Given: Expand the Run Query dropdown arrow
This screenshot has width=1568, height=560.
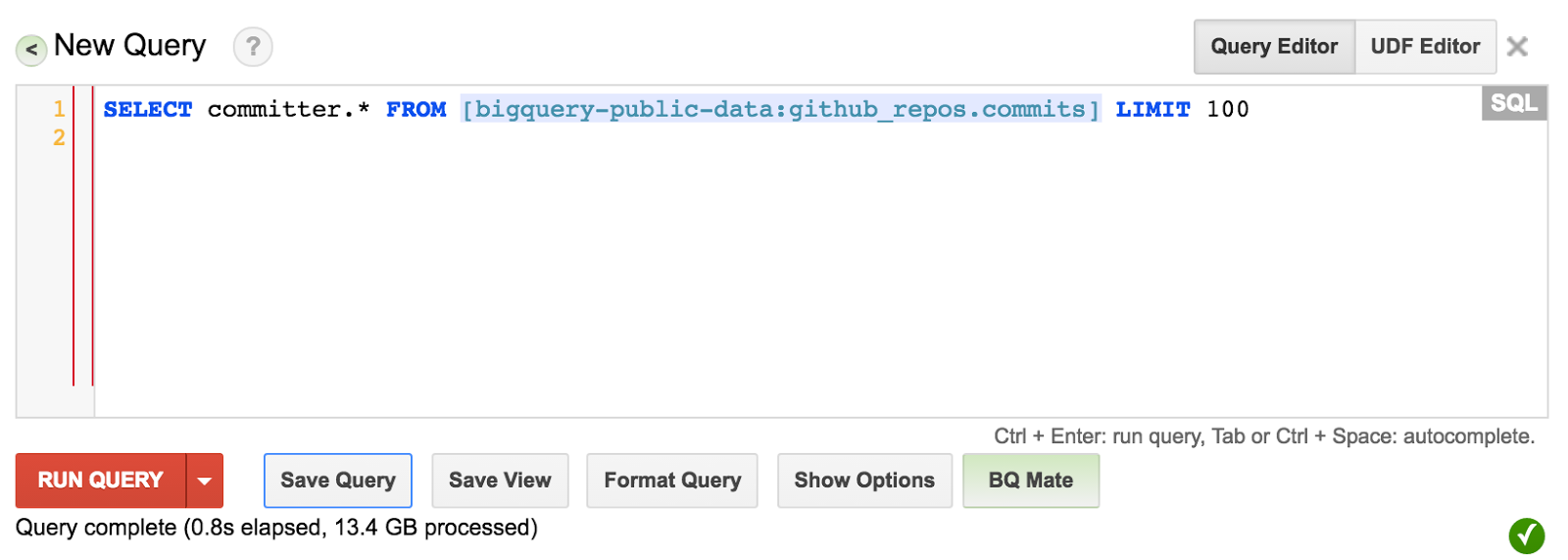Looking at the screenshot, I should pos(205,481).
